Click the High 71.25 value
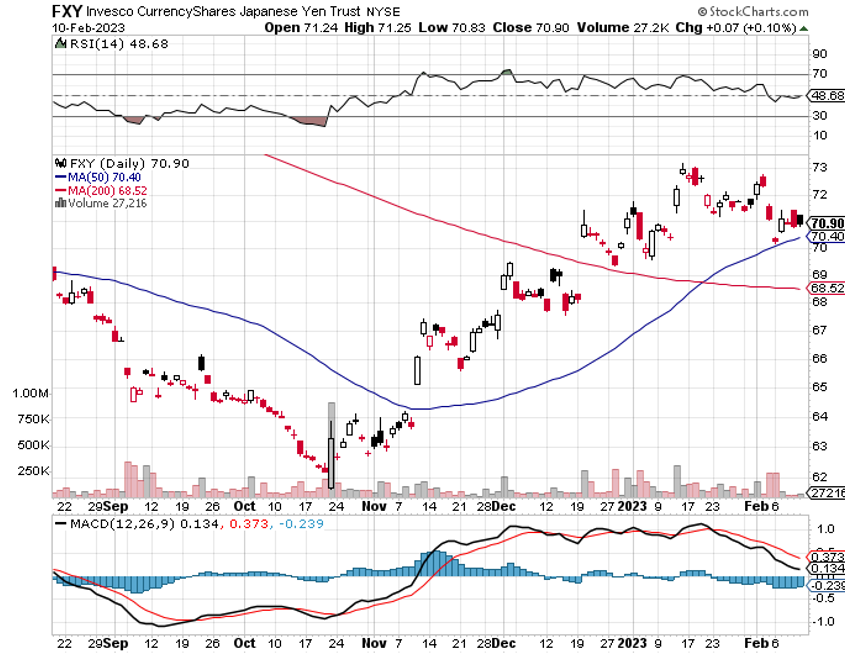Image resolution: width=845 pixels, height=654 pixels. pyautogui.click(x=377, y=27)
